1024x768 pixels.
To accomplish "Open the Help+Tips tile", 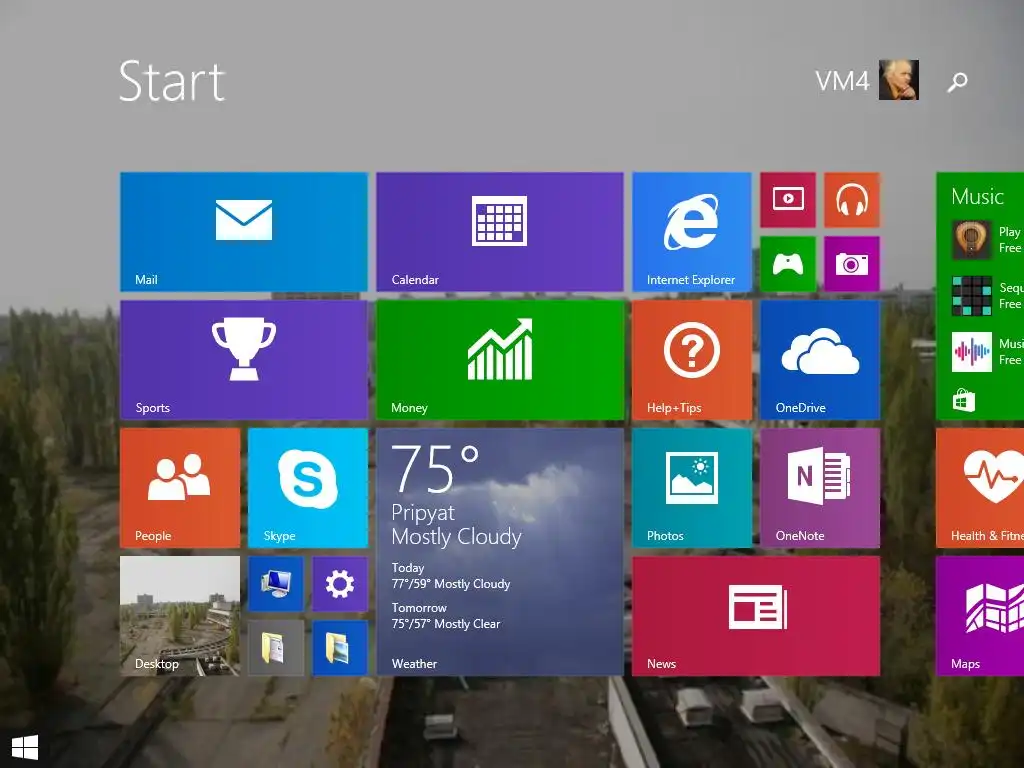I will (692, 360).
